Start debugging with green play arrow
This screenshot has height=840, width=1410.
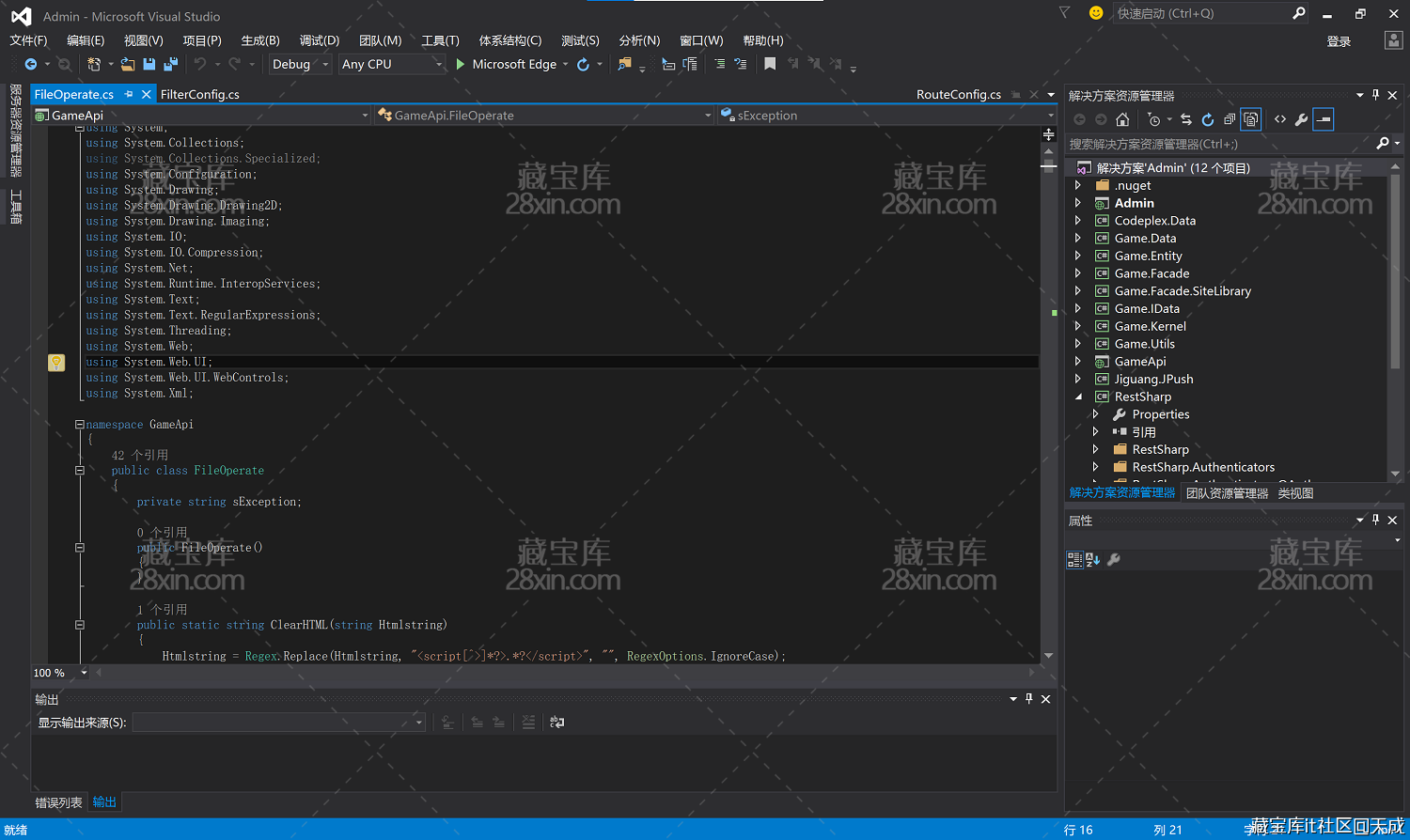click(461, 64)
